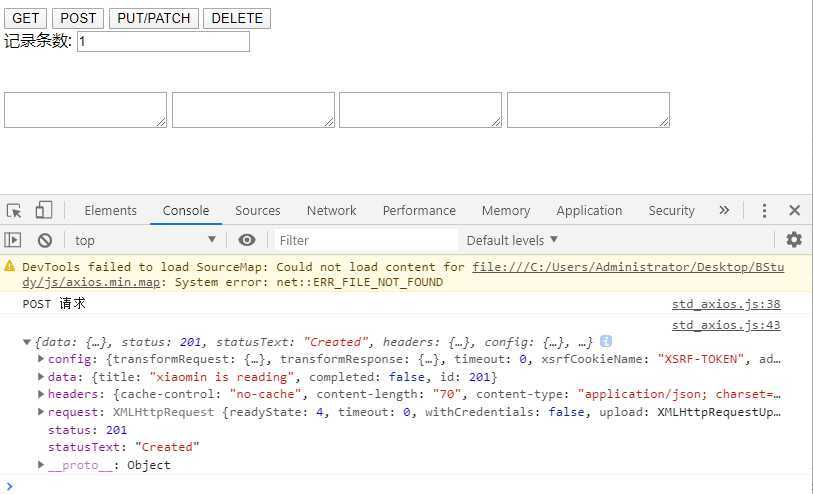Switch to the Network tab
This screenshot has height=494, width=813.
click(x=331, y=210)
